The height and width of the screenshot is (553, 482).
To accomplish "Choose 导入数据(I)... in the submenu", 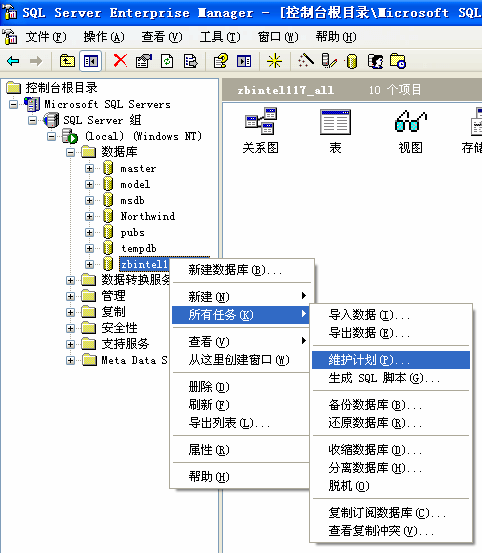I will pos(391,315).
